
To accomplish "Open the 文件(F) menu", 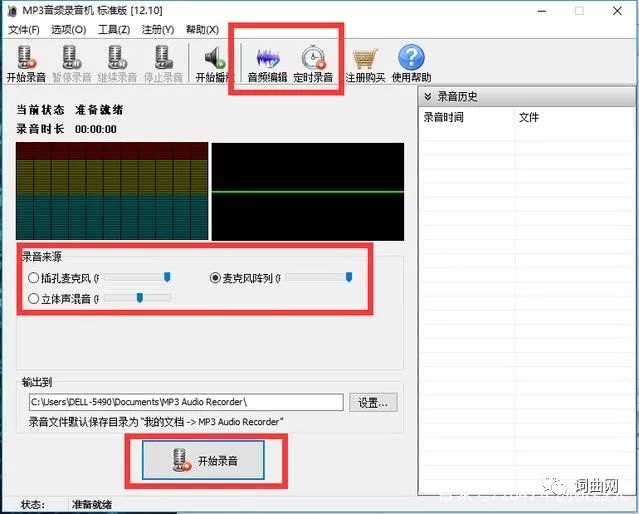I will click(x=24, y=30).
